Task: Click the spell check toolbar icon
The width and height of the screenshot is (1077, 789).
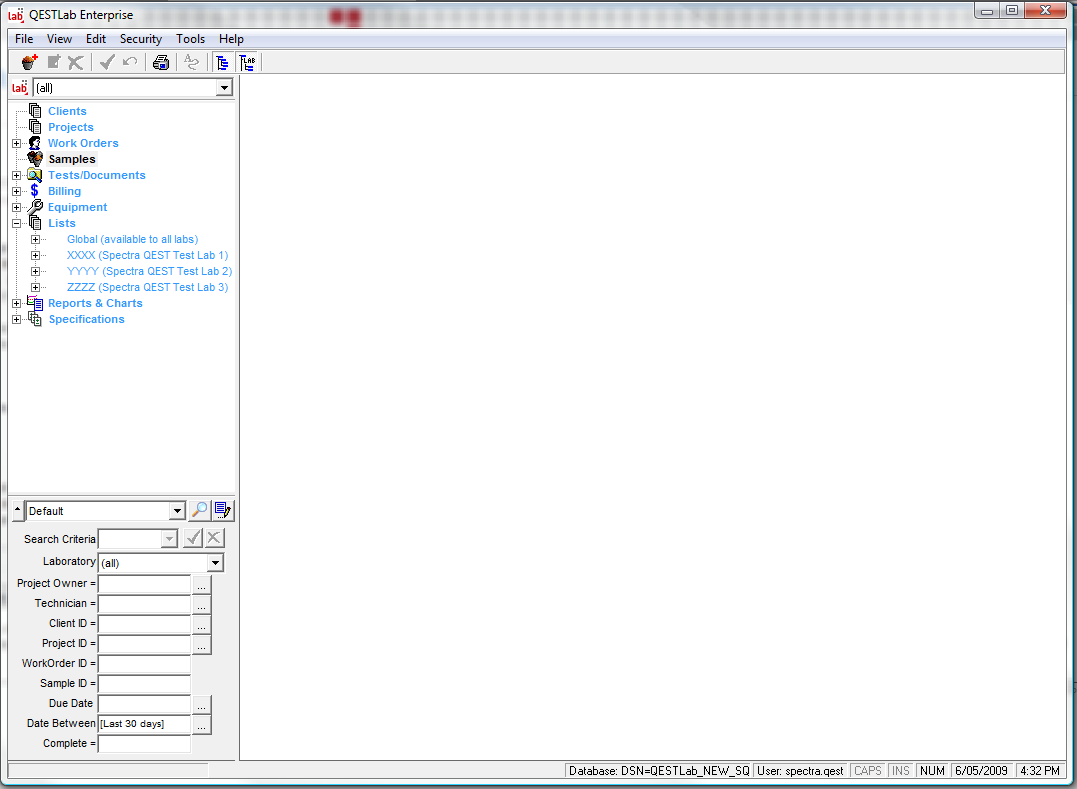Action: click(191, 62)
